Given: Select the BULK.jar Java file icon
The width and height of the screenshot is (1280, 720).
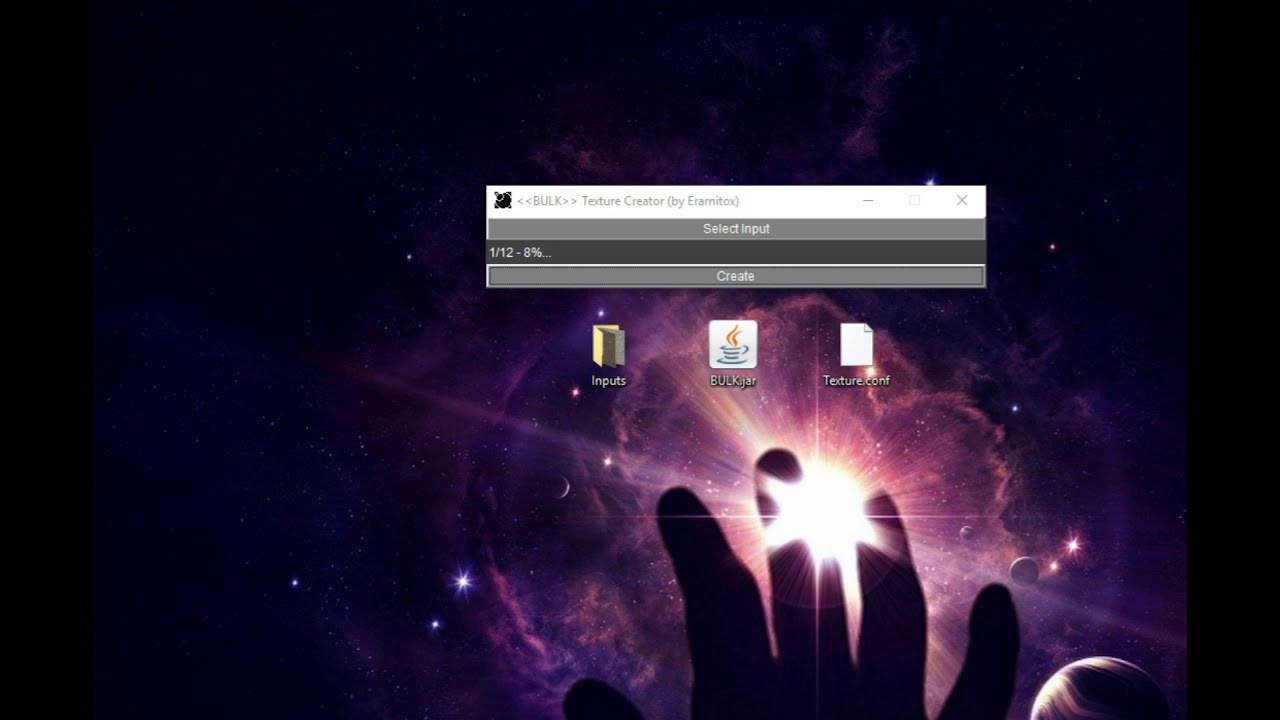Looking at the screenshot, I should [x=733, y=345].
